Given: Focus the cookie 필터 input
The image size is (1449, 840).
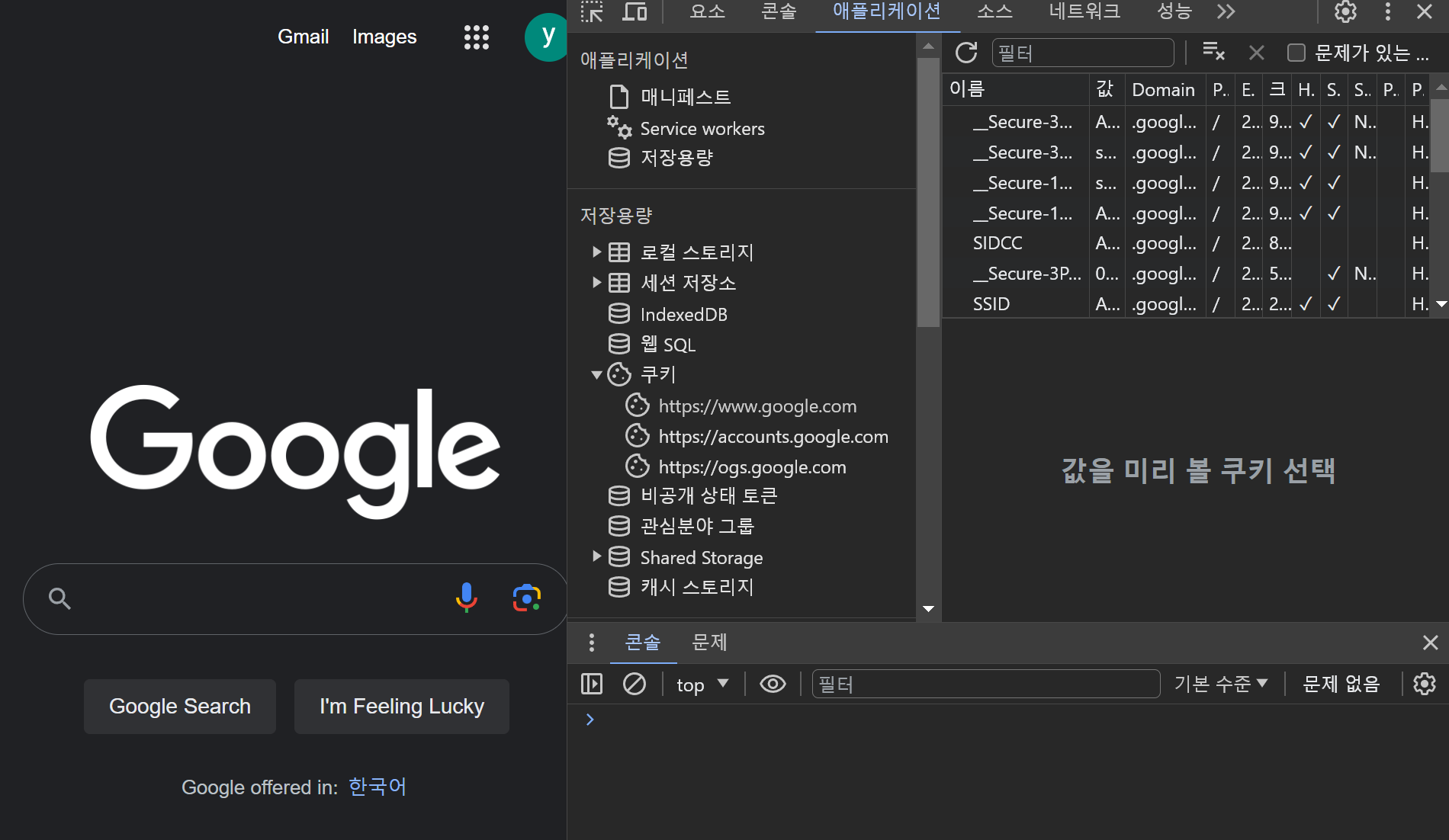Looking at the screenshot, I should 1083,53.
